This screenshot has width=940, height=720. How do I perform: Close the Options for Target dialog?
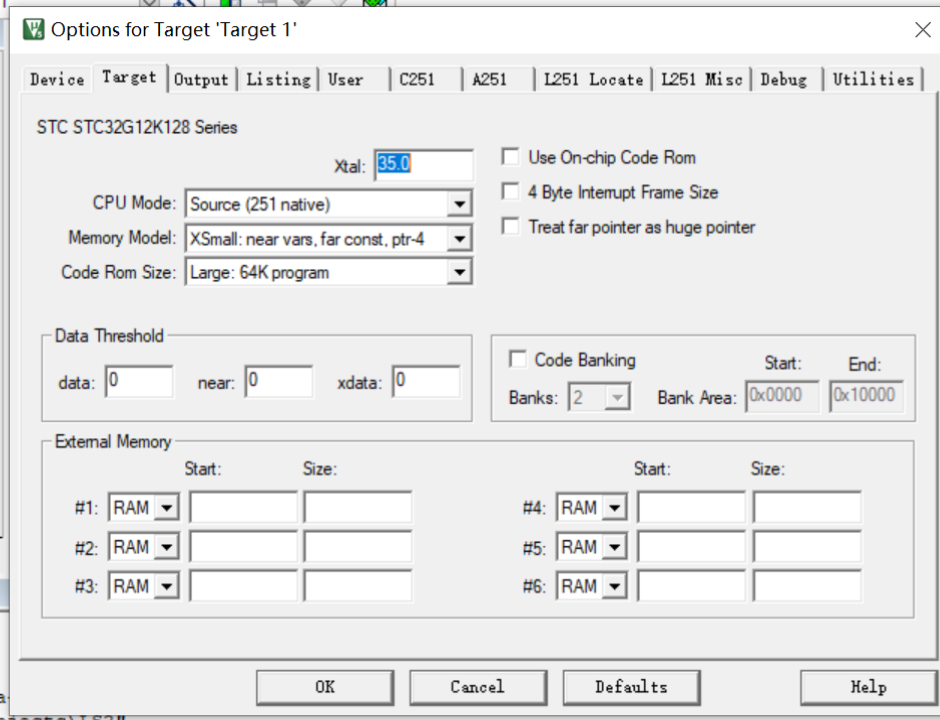coord(923,29)
